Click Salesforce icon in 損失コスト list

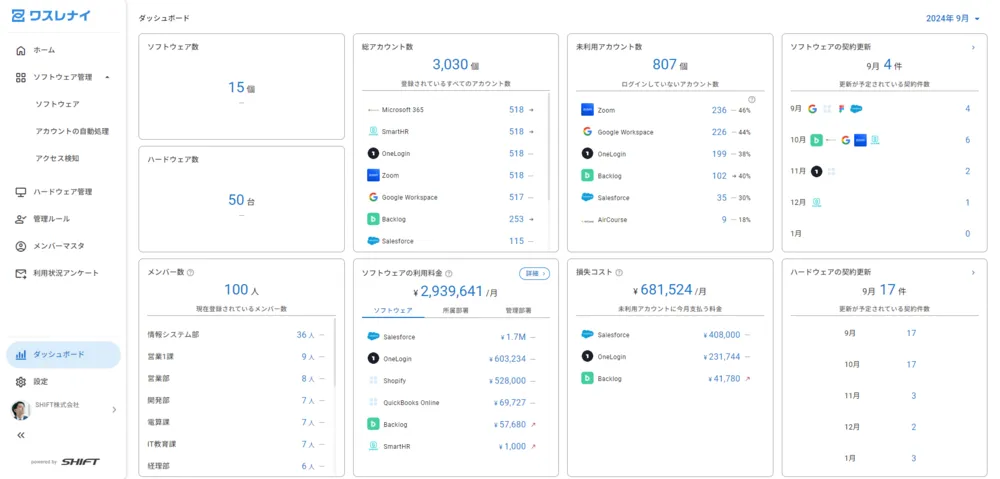[x=587, y=334]
